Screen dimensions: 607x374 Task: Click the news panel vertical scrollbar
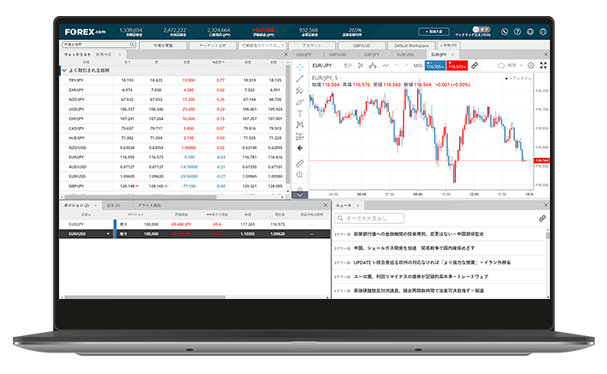(x=547, y=235)
